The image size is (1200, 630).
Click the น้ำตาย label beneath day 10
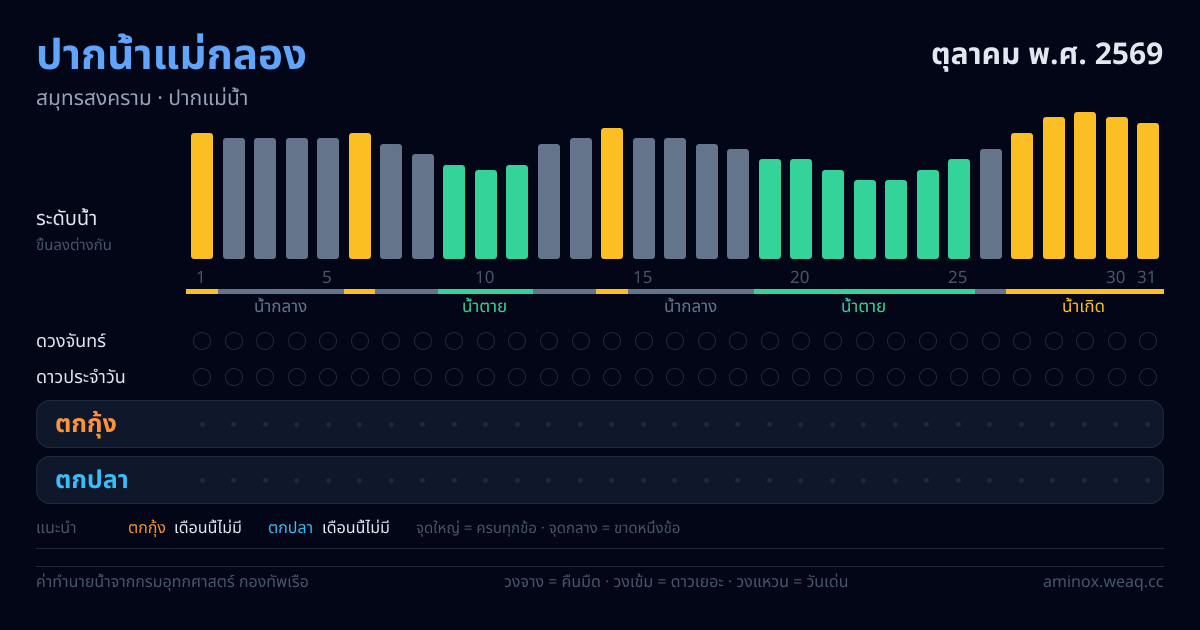point(484,306)
